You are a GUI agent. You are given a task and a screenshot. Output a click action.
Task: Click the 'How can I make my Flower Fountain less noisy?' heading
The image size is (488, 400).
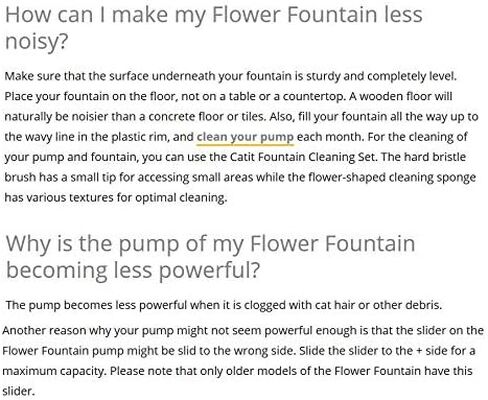(x=214, y=28)
